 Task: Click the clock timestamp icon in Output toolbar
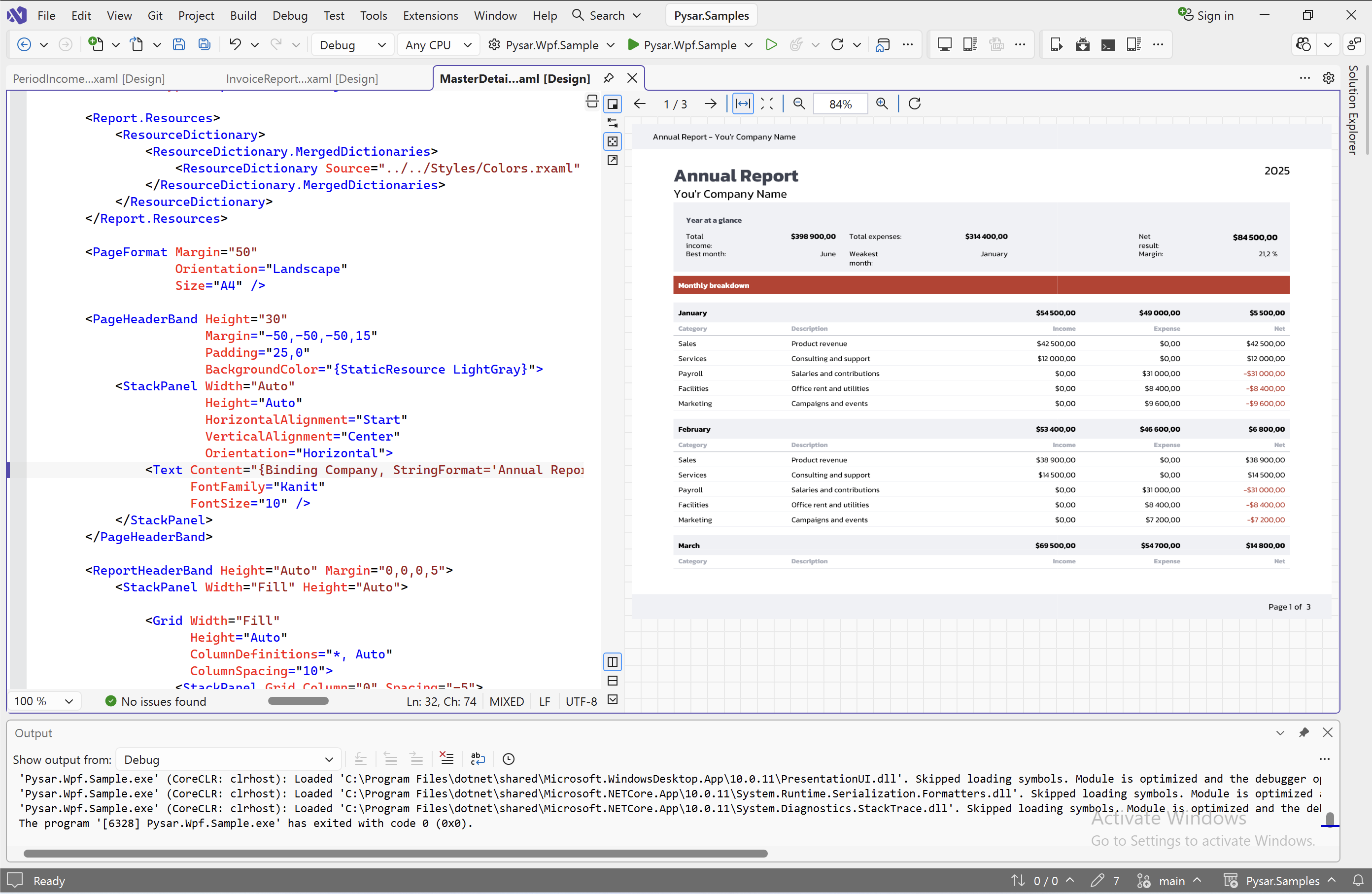pyautogui.click(x=509, y=758)
